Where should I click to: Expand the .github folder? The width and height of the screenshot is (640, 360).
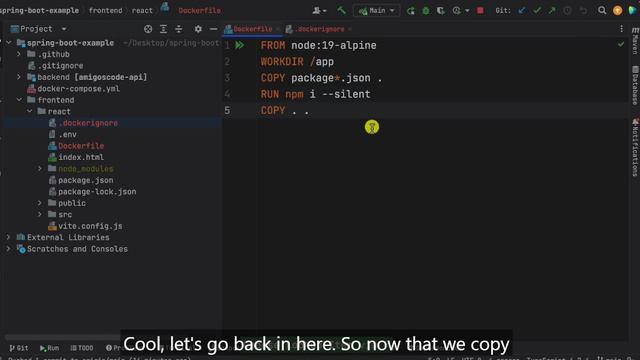coord(19,54)
